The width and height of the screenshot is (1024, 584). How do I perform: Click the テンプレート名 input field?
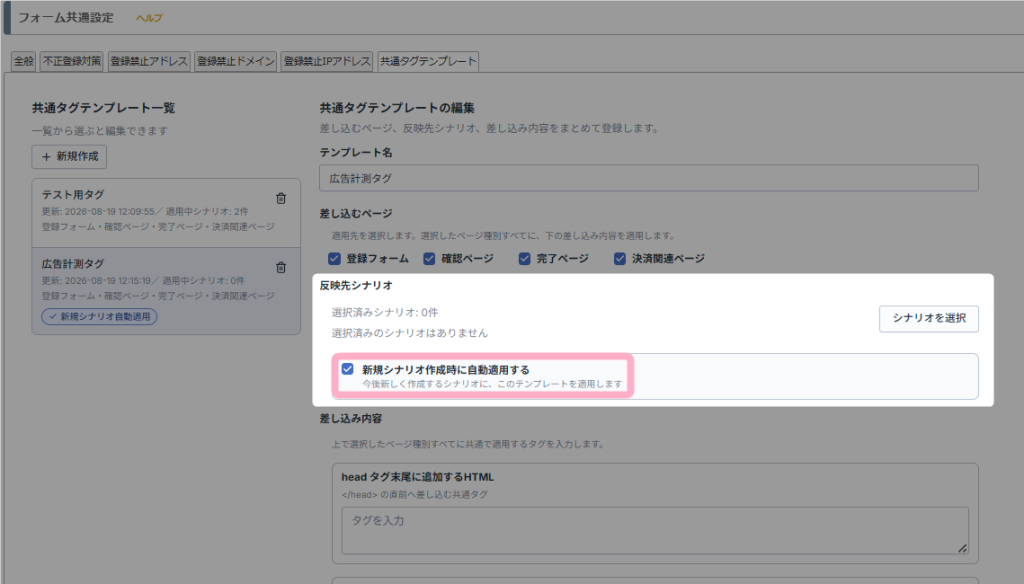(x=648, y=178)
